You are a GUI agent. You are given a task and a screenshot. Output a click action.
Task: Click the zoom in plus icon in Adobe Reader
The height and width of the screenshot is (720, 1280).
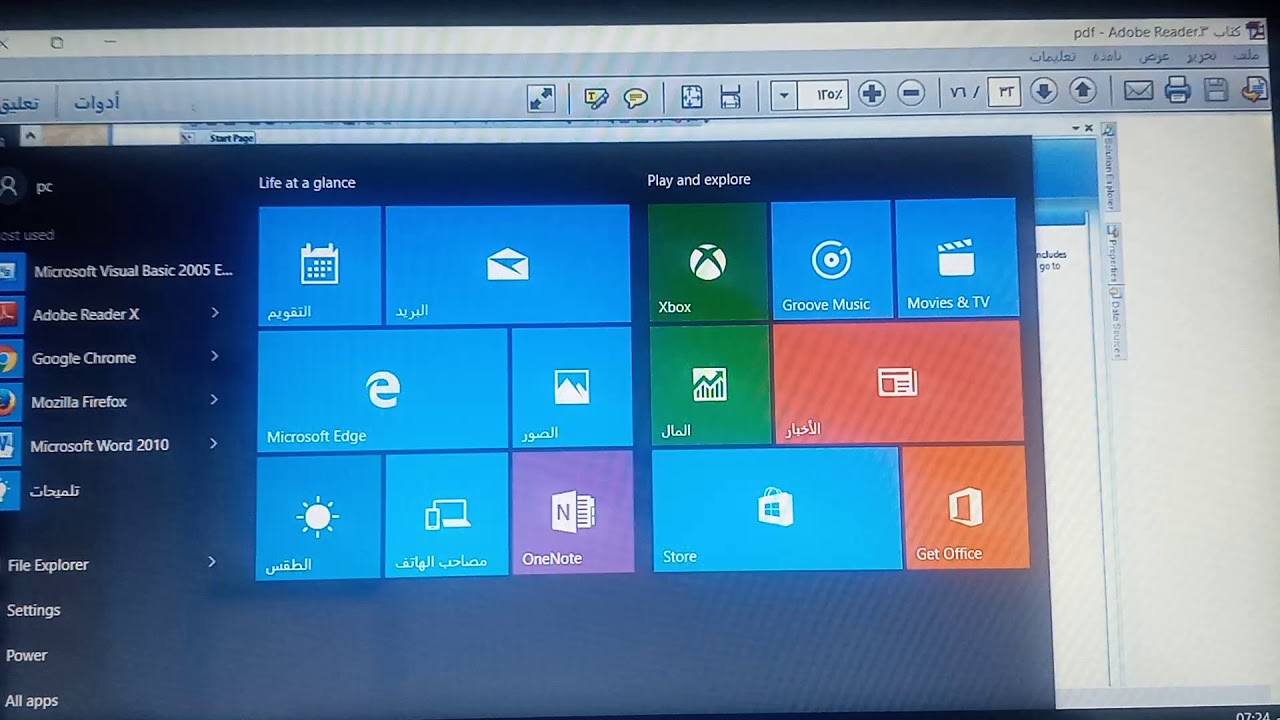872,94
